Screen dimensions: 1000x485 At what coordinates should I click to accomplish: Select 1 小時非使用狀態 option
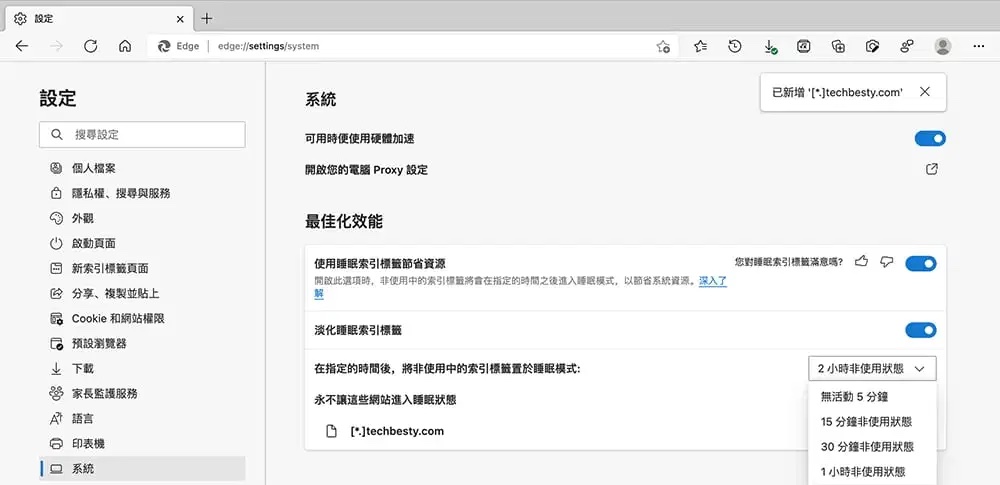[x=872, y=472]
